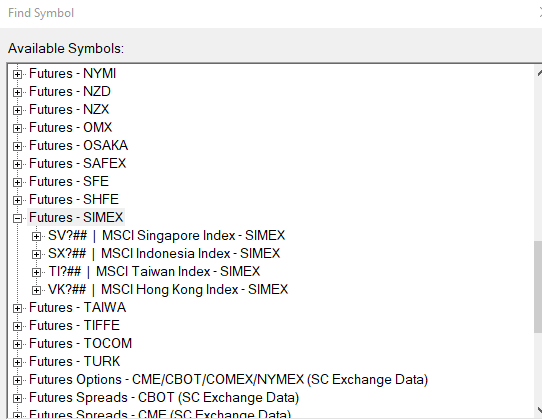Expand the Futures - OSAKA node
Screen dimensions: 542x420
(17, 146)
